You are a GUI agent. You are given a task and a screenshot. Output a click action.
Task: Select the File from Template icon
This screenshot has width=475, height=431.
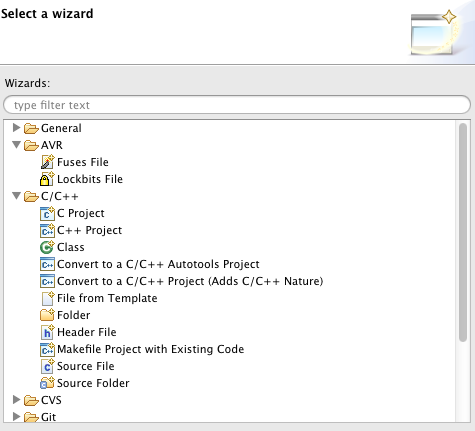[48, 298]
